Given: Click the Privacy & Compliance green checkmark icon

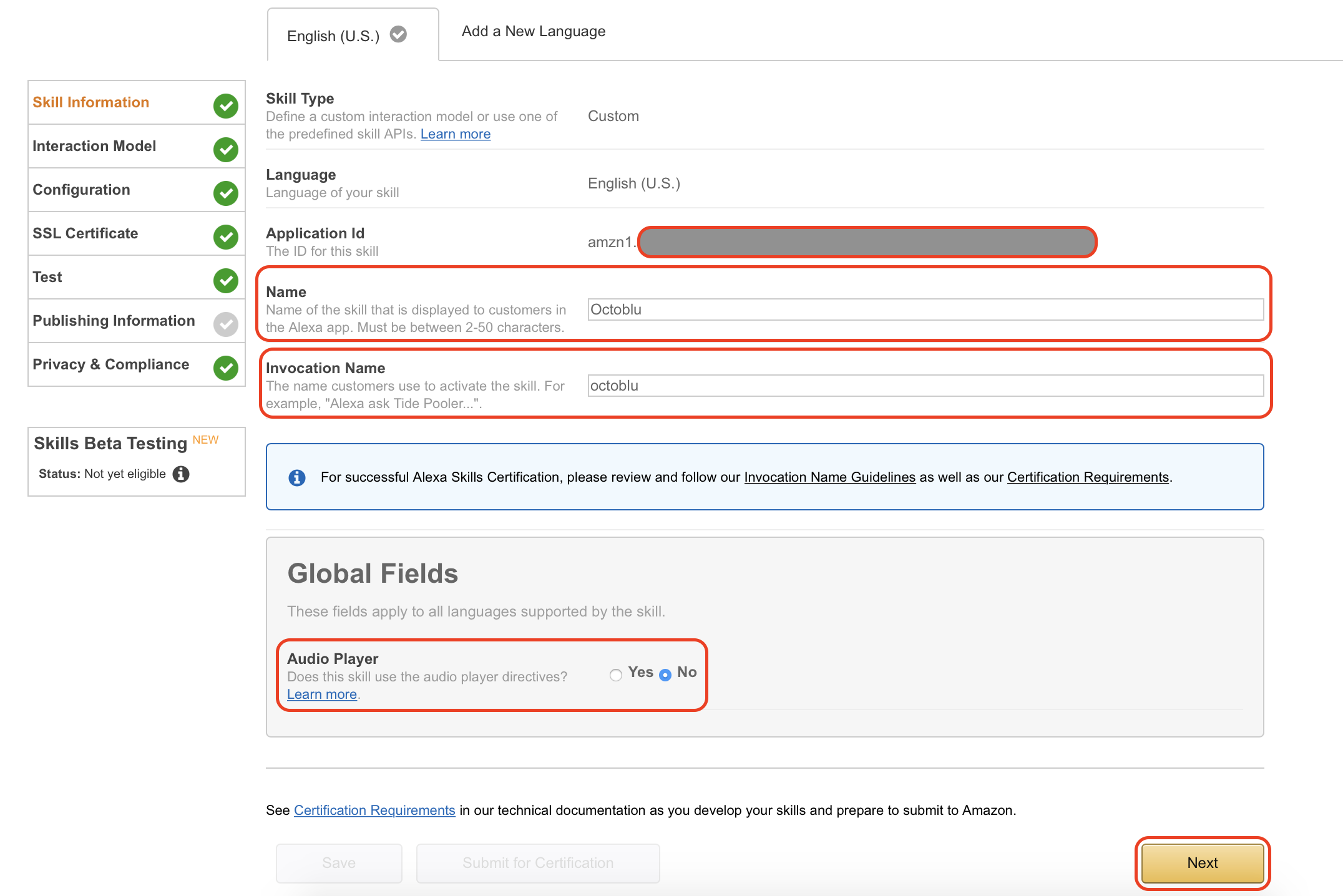Looking at the screenshot, I should point(225,368).
